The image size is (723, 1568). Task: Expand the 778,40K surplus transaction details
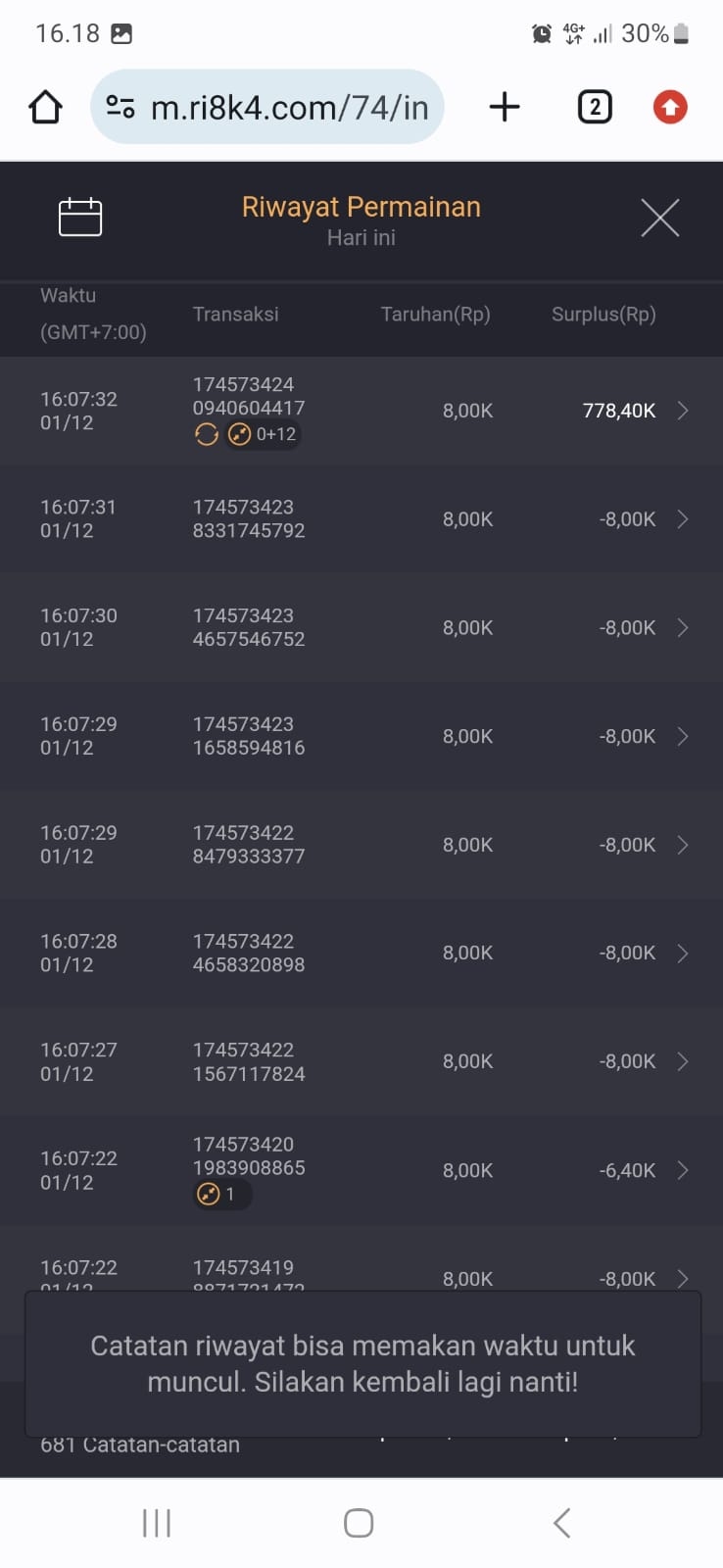tap(683, 411)
